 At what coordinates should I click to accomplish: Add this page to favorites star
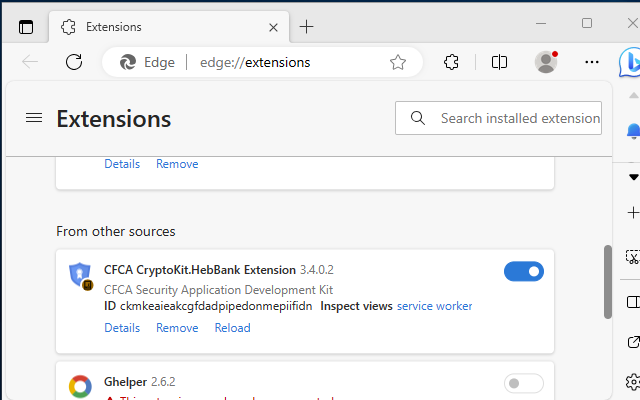[x=398, y=62]
